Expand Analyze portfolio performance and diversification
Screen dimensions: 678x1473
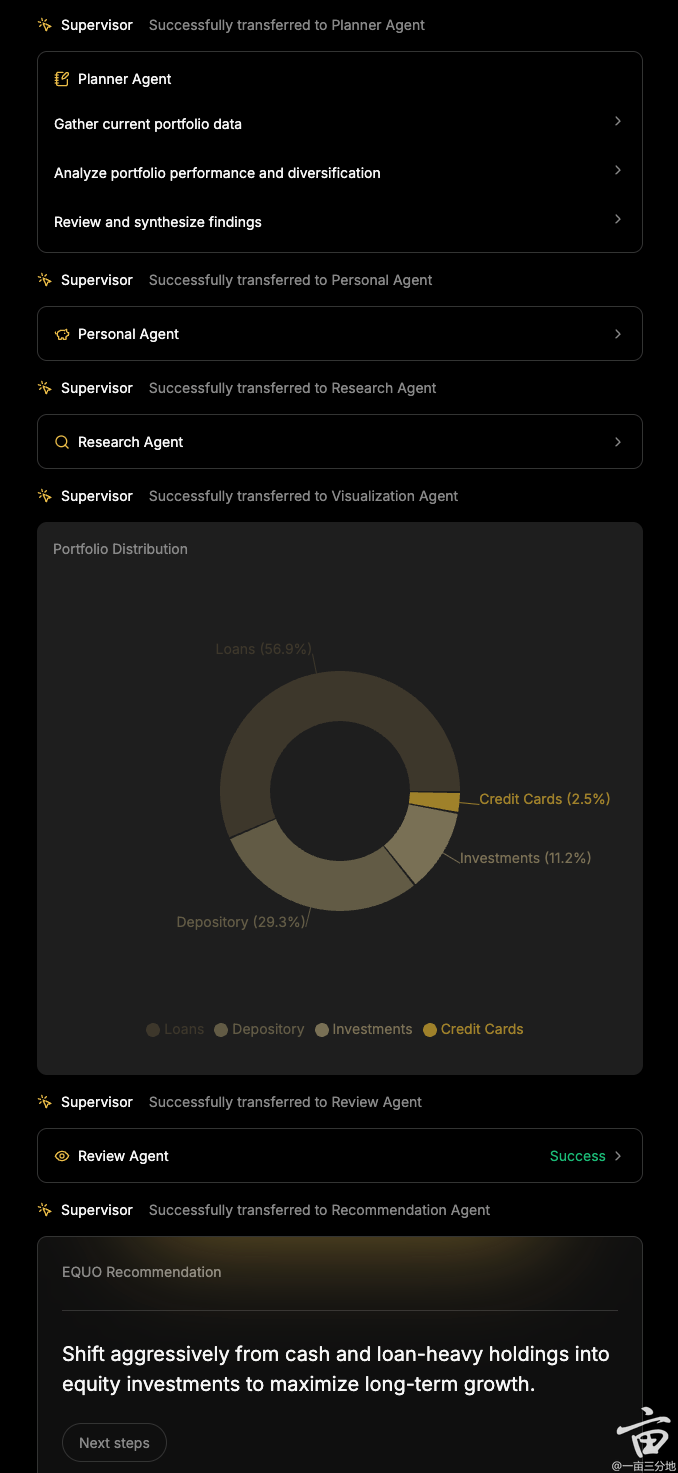pyautogui.click(x=618, y=170)
